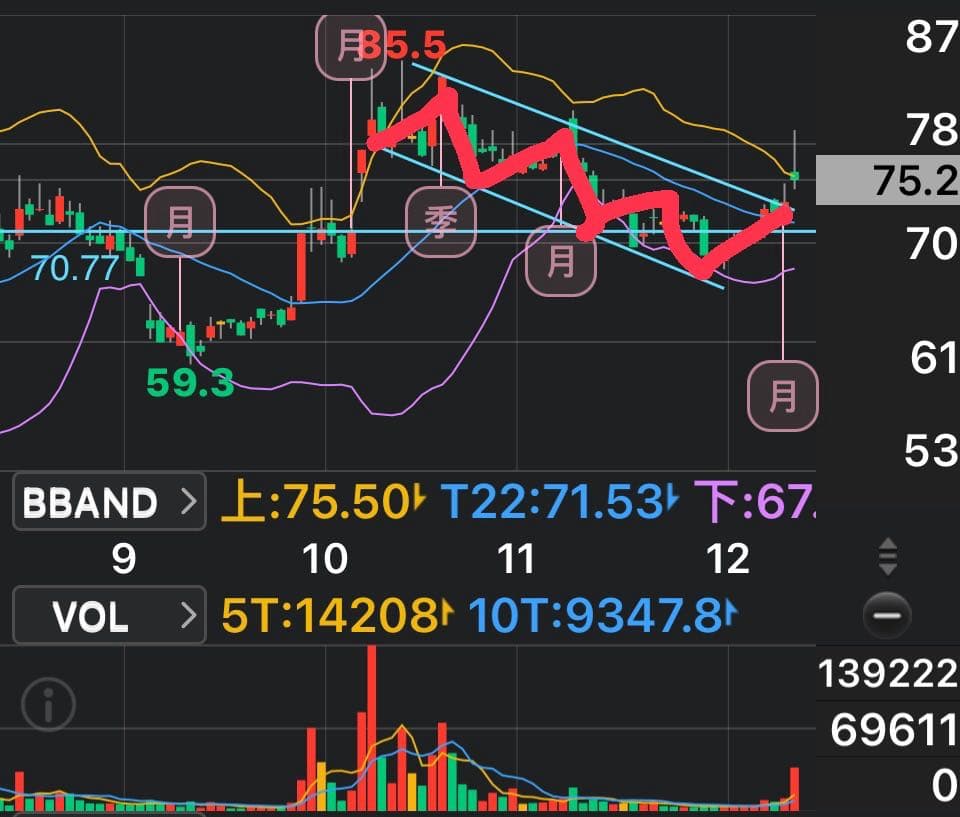Click the 69611 volume axis label
960x817 pixels.
click(x=894, y=729)
